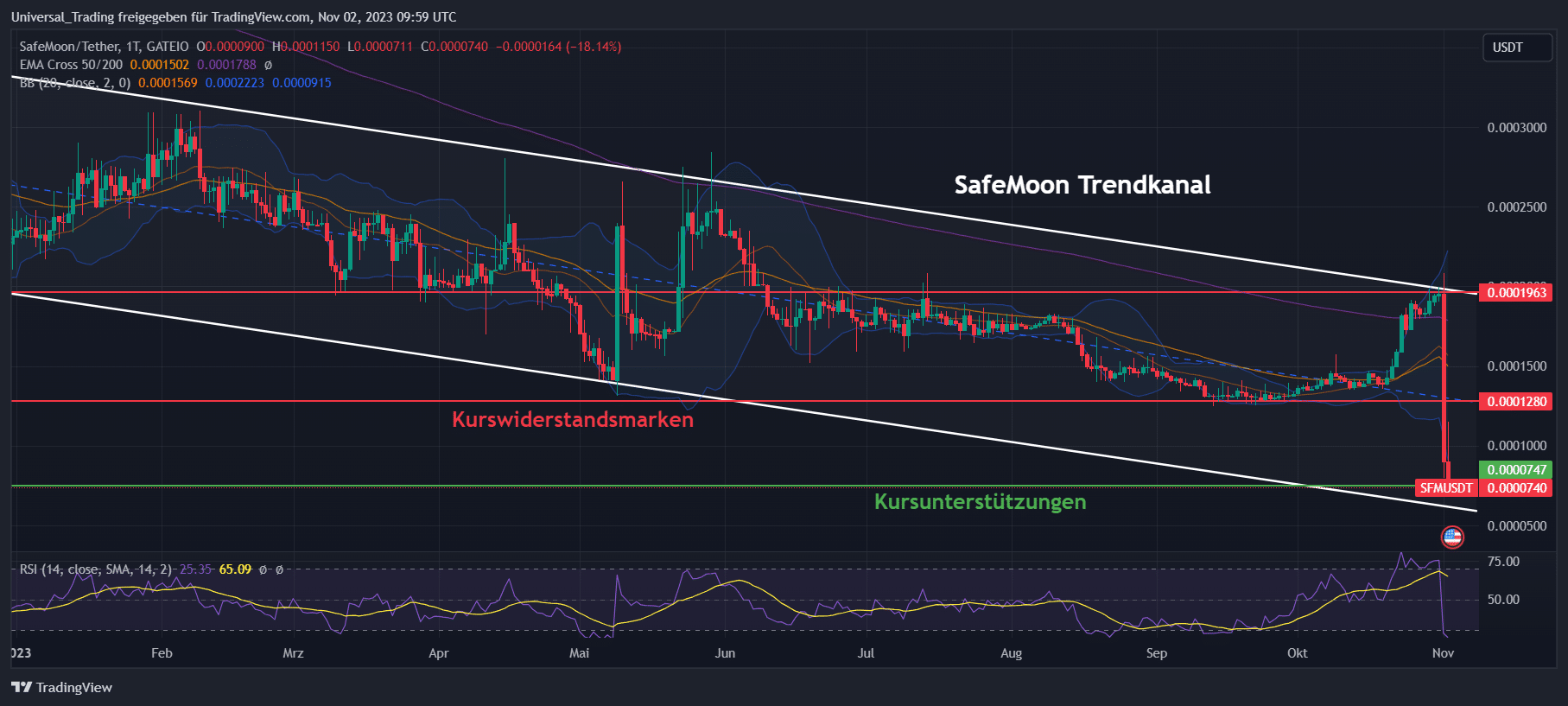The width and height of the screenshot is (1568, 706).
Task: Click the Jul label on time axis
Action: click(x=866, y=653)
